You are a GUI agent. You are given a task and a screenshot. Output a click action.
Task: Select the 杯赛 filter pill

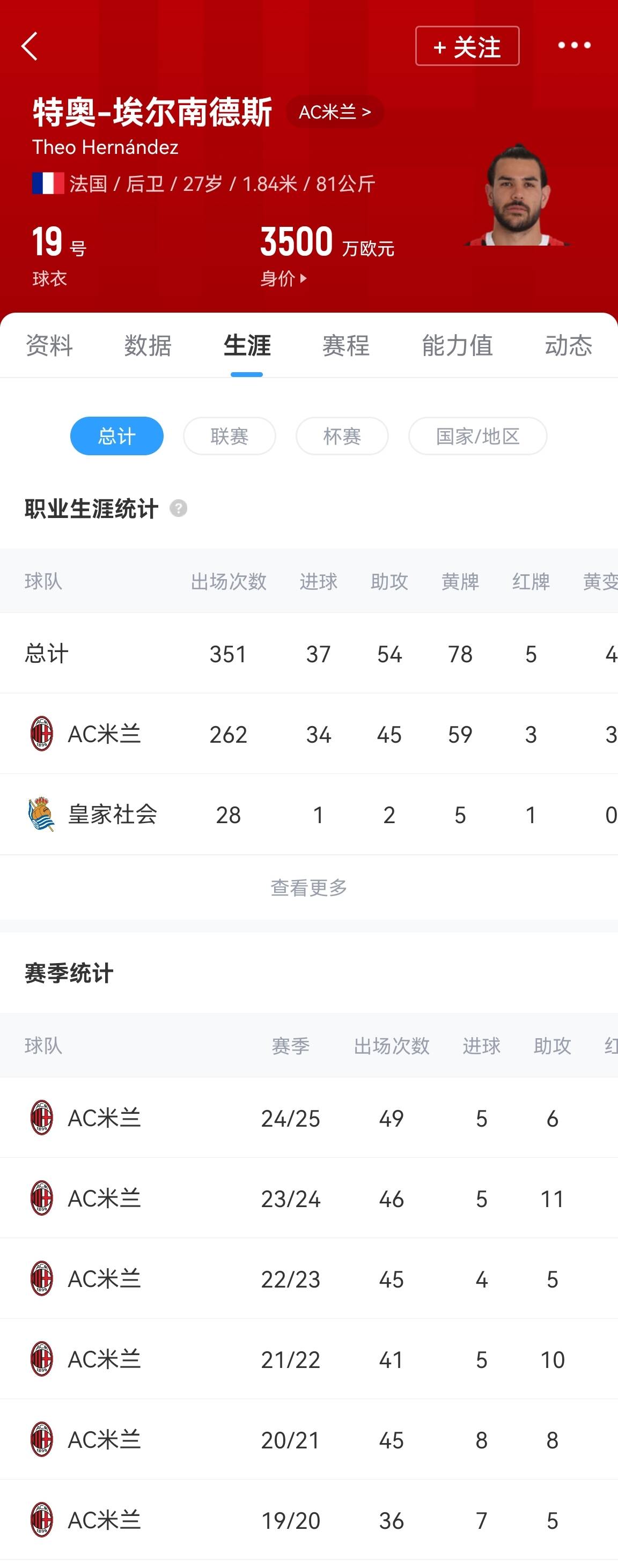tap(342, 436)
